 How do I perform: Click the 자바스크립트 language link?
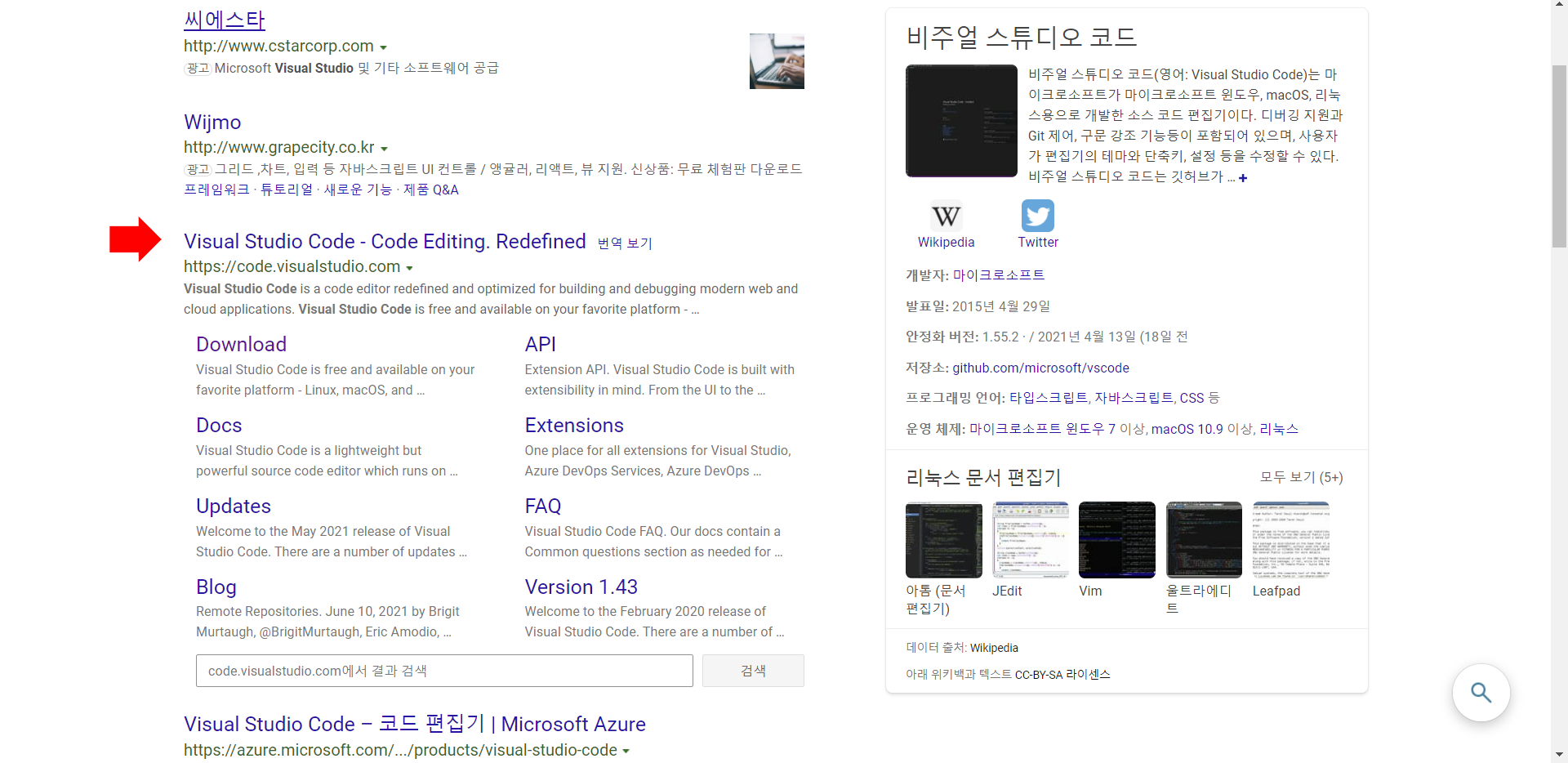[1134, 398]
